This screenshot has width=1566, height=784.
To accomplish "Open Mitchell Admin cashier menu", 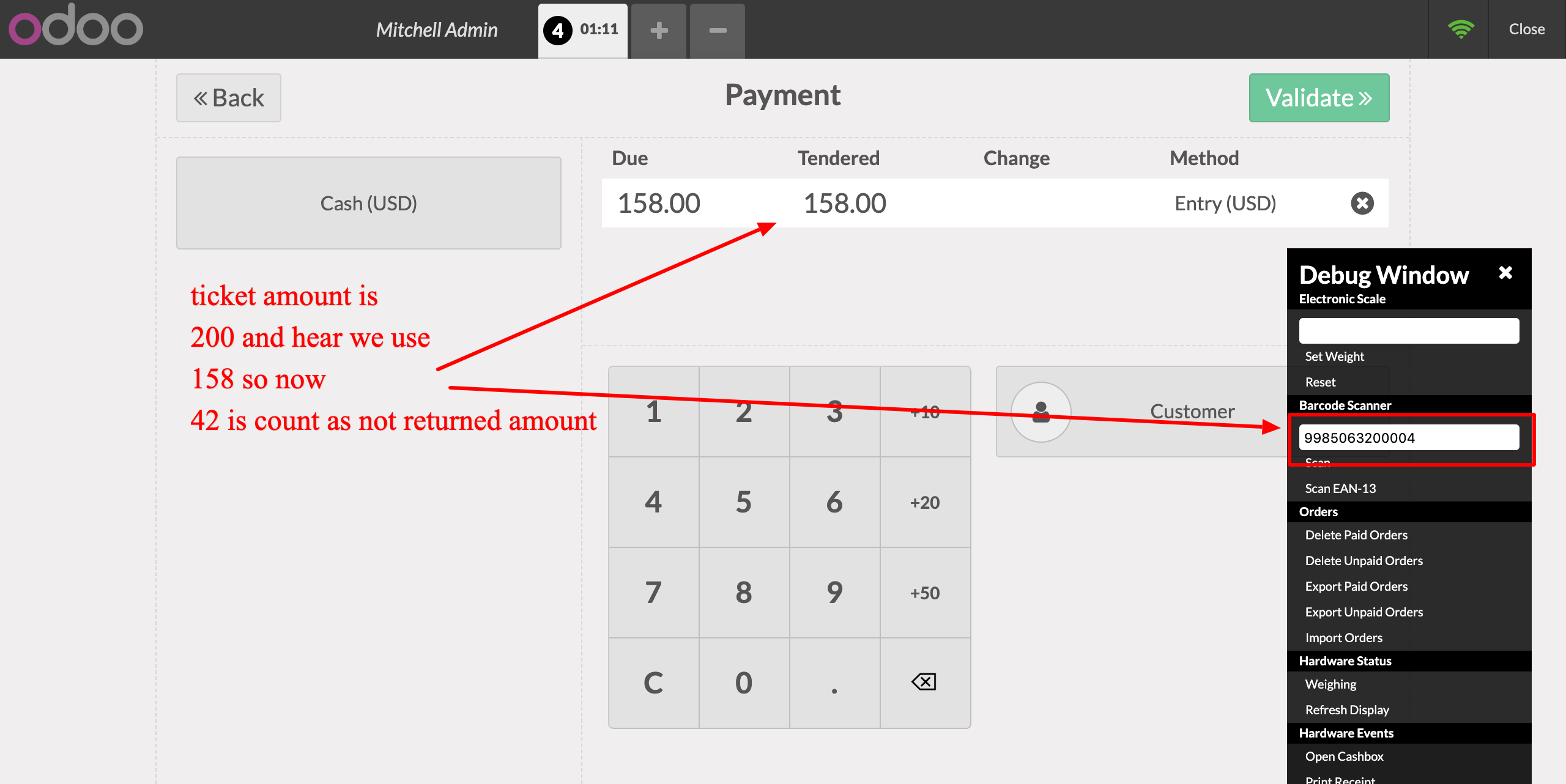I will coord(437,29).
